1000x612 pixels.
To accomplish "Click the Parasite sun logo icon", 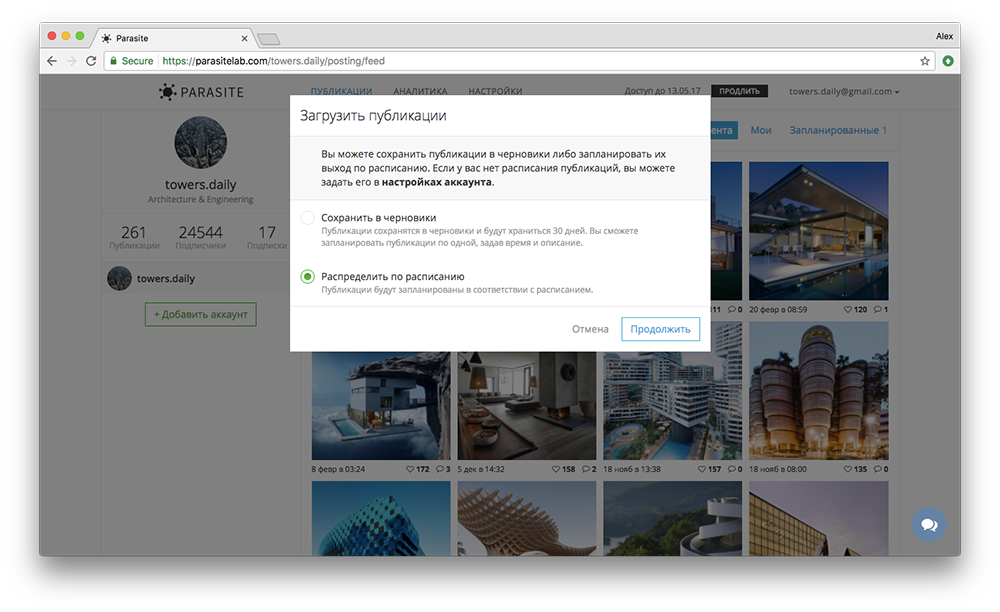I will click(167, 92).
